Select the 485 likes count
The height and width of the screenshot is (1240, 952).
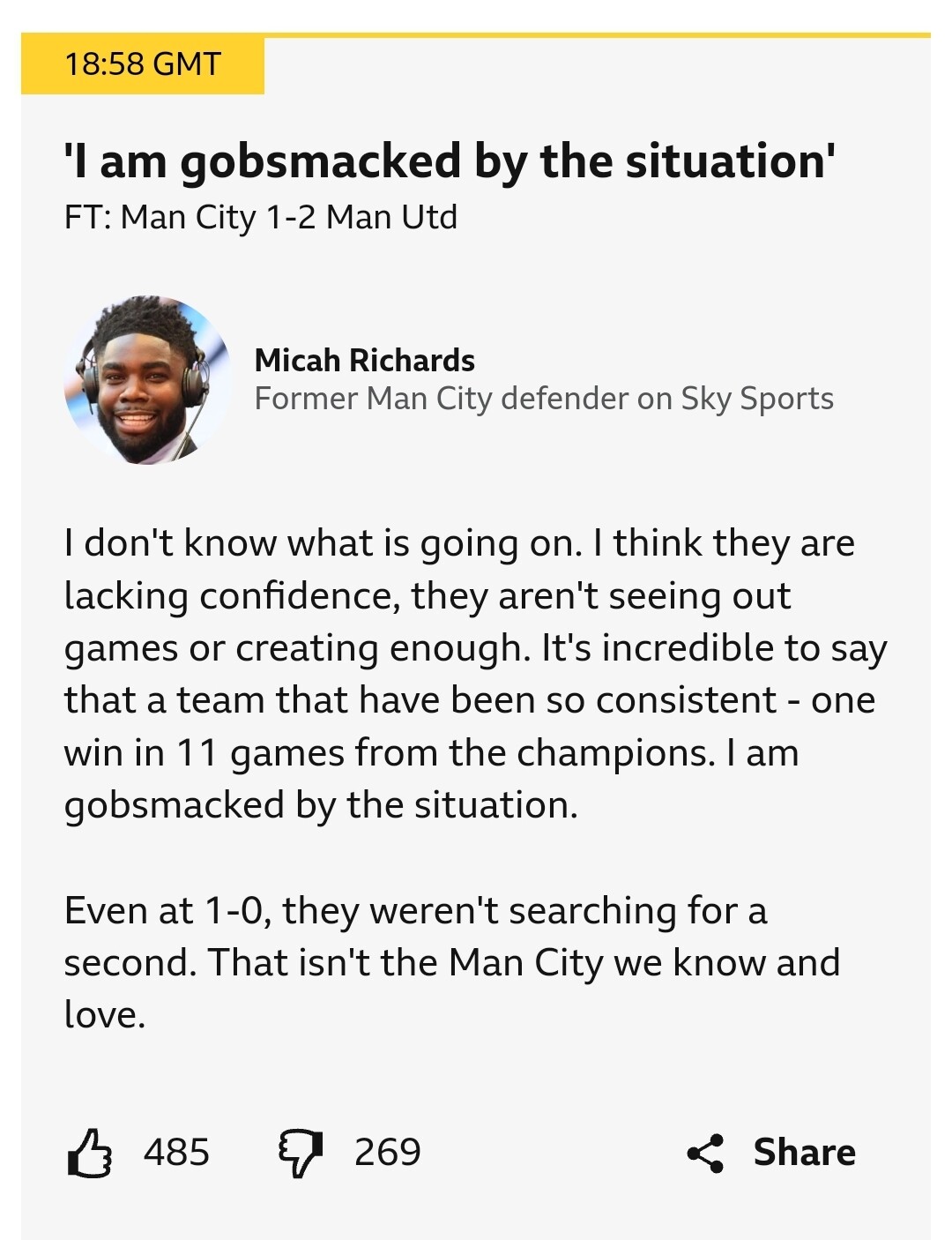(x=177, y=1153)
